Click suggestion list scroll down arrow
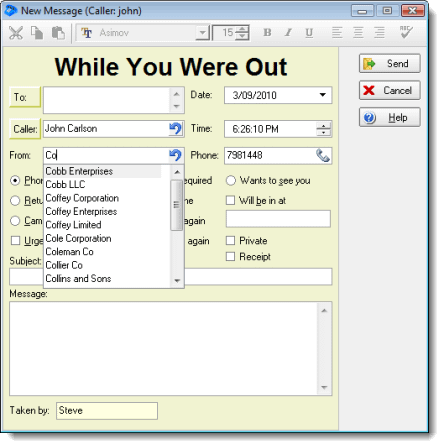This screenshot has height=448, width=444. (177, 281)
